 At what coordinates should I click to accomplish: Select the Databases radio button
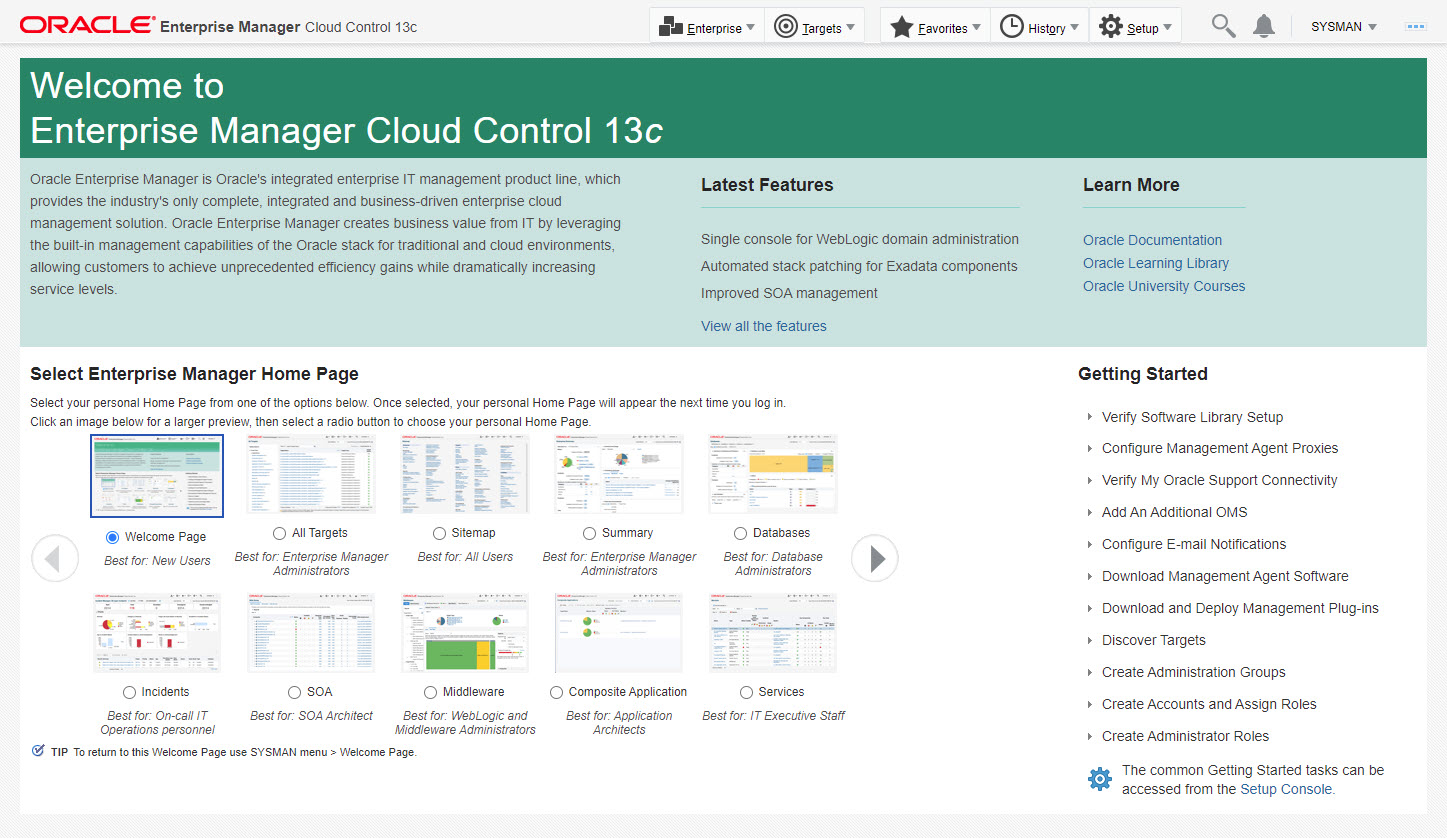point(740,533)
